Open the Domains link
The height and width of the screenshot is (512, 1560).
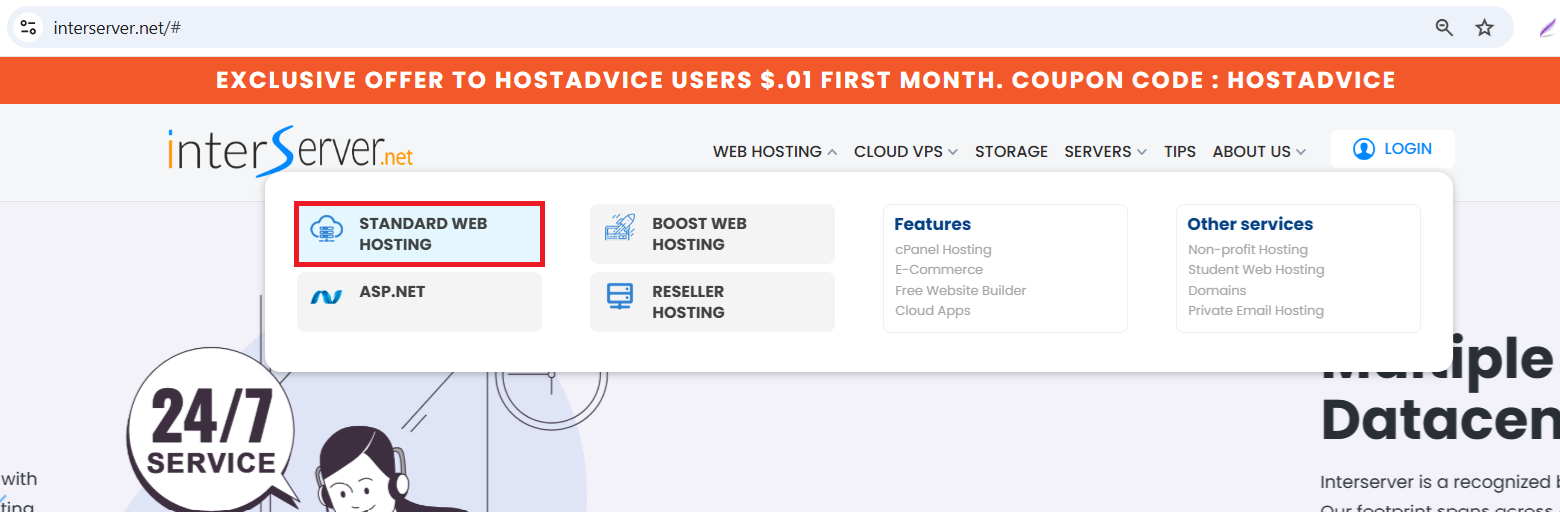(1217, 291)
